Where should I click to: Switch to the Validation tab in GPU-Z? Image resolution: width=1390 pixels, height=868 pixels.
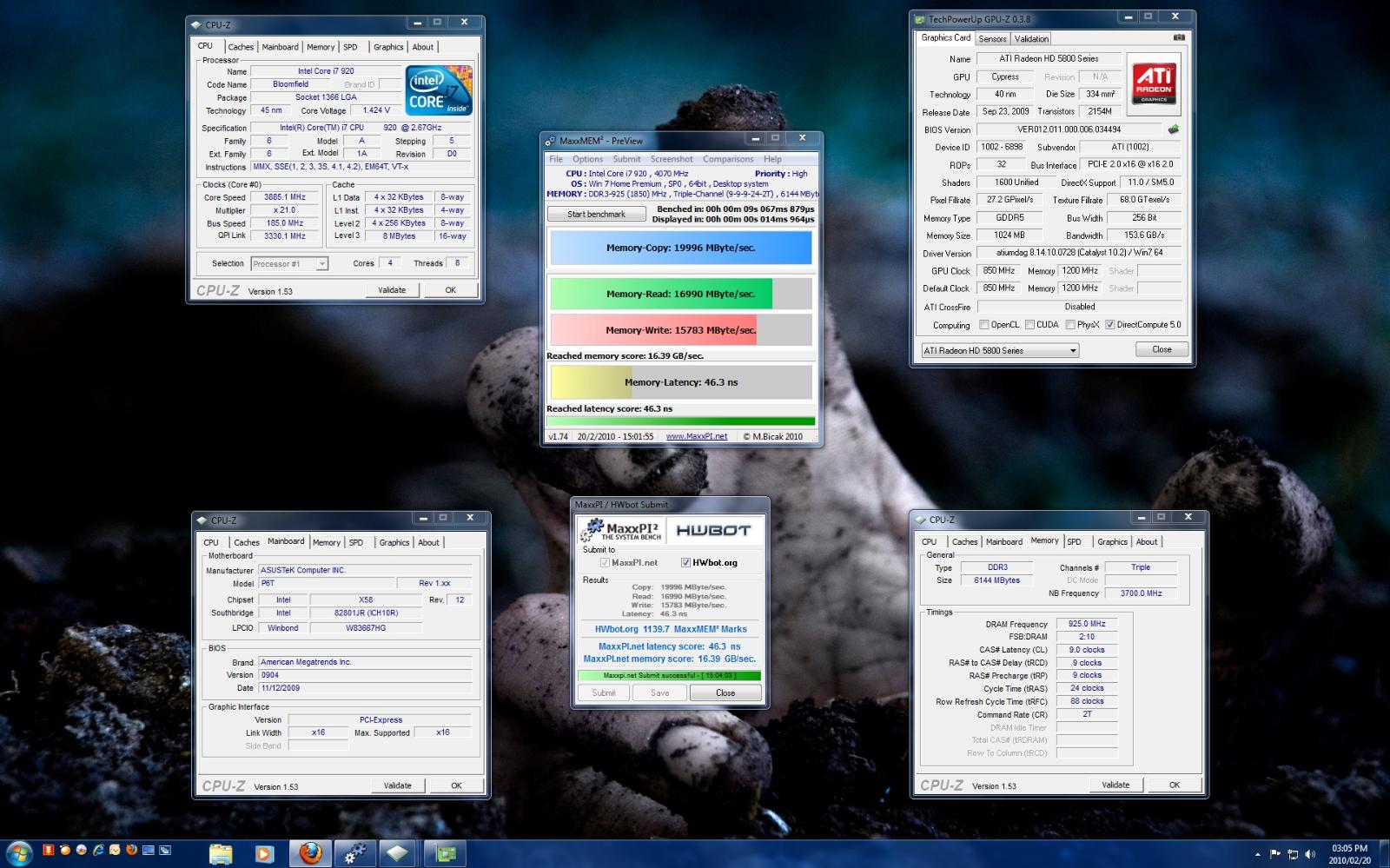pyautogui.click(x=1031, y=38)
